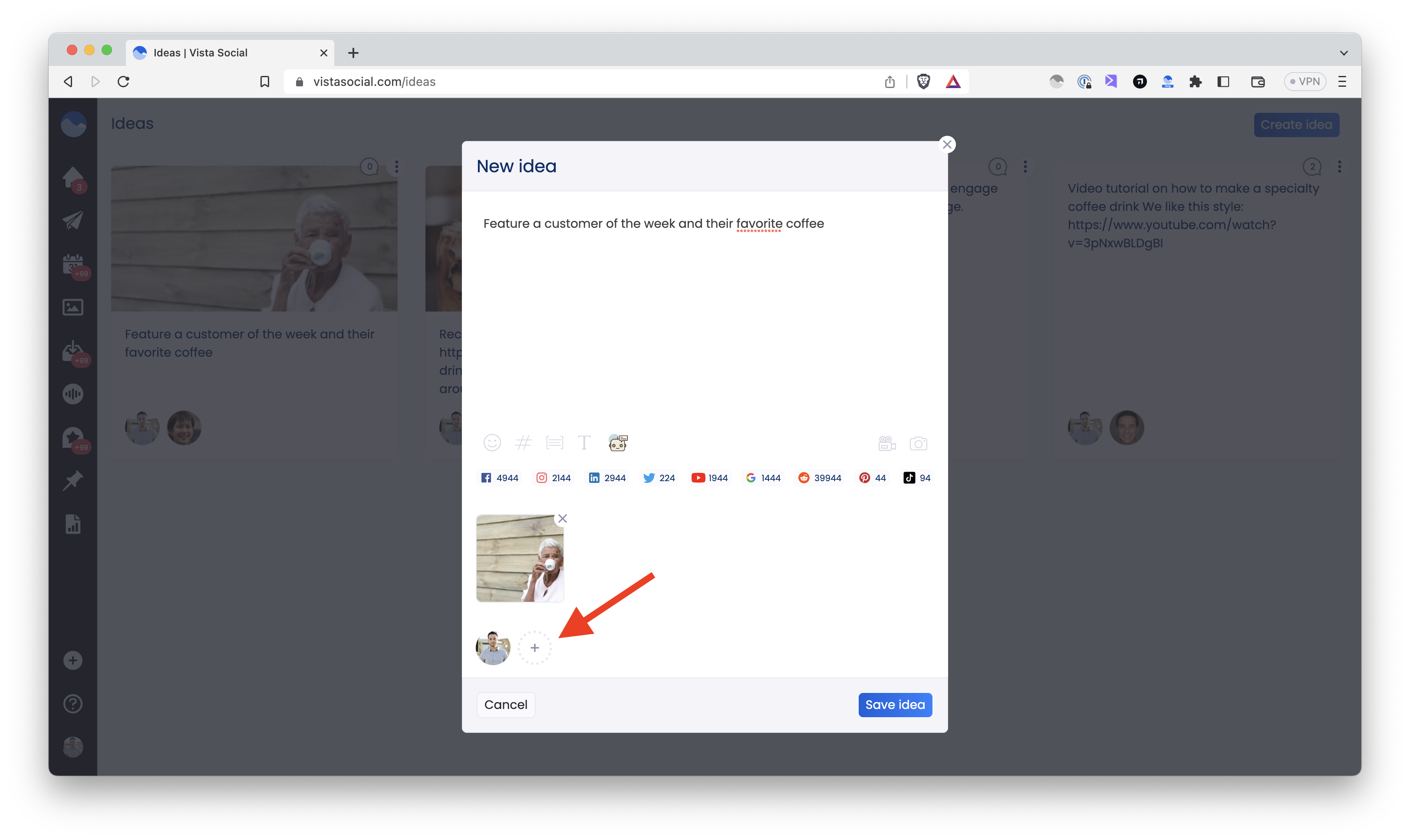The image size is (1410, 840).
Task: Open the Reviews star sidebar icon
Action: (x=73, y=438)
